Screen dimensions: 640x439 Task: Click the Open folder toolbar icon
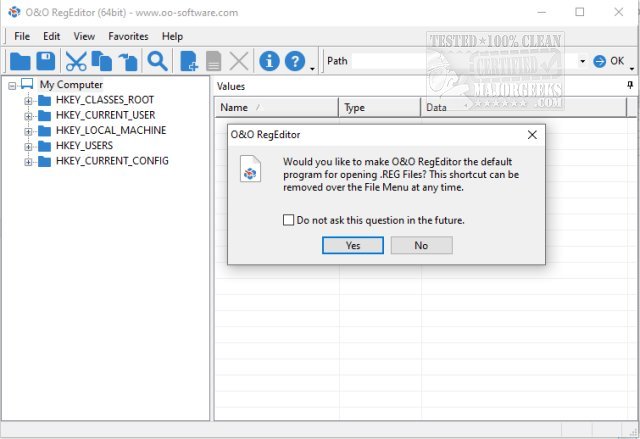click(20, 62)
